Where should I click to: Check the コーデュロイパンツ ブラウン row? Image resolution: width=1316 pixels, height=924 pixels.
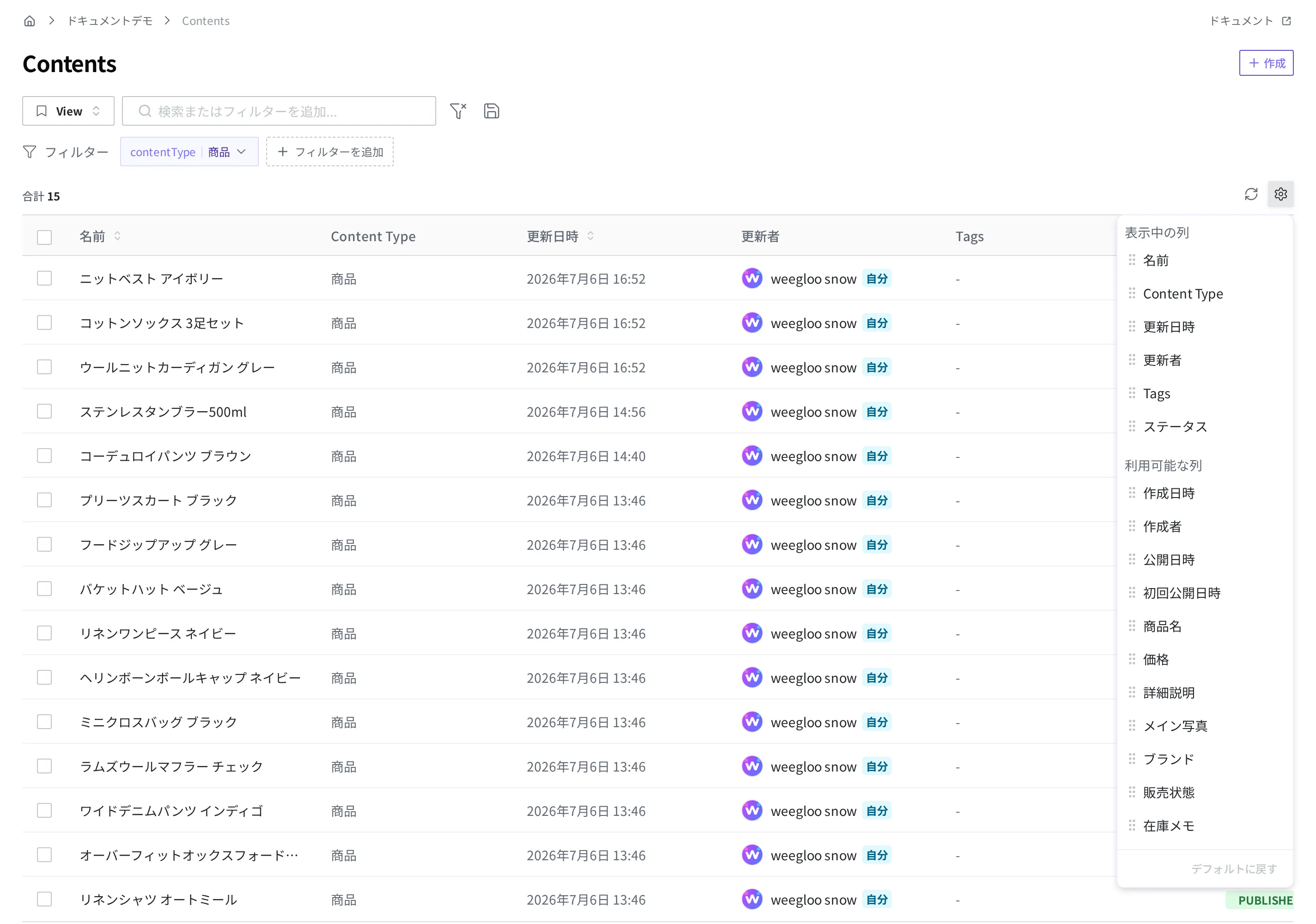click(x=44, y=456)
